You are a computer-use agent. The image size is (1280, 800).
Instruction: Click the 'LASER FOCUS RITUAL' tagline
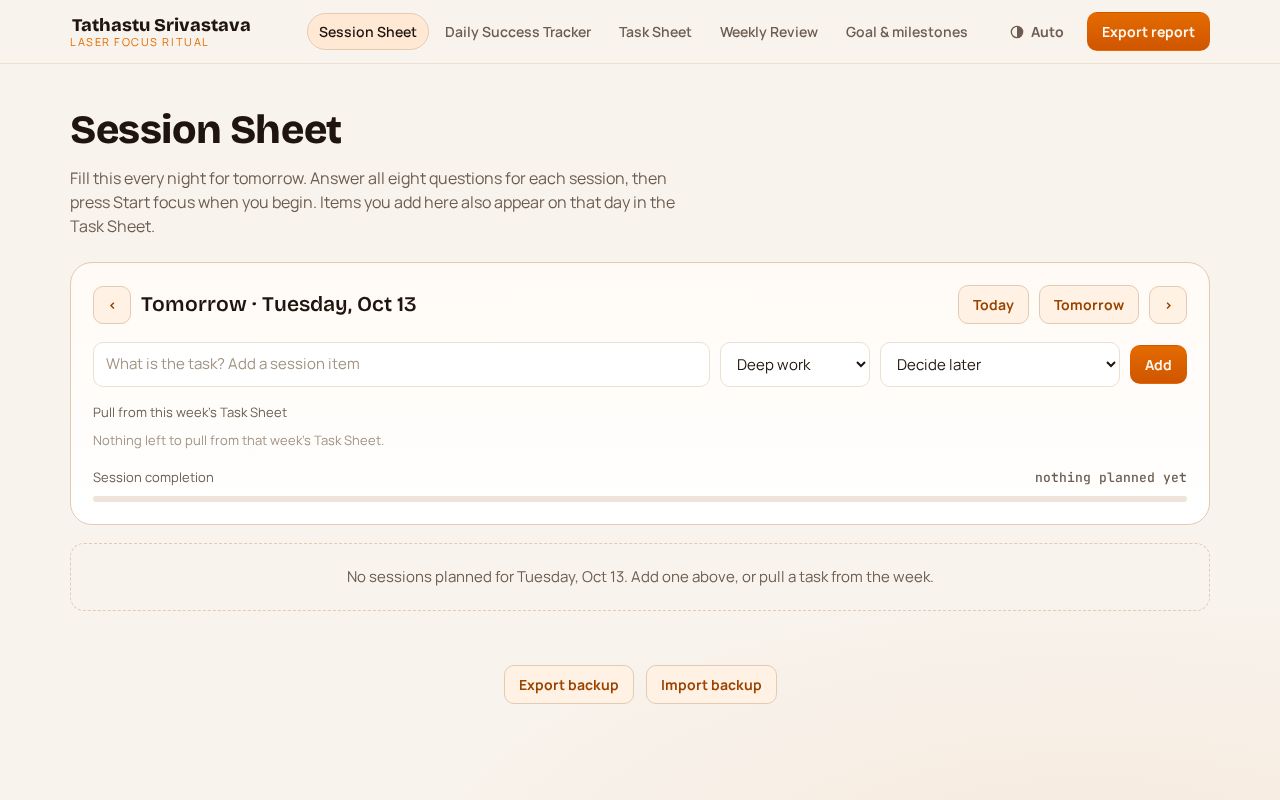pyautogui.click(x=139, y=42)
